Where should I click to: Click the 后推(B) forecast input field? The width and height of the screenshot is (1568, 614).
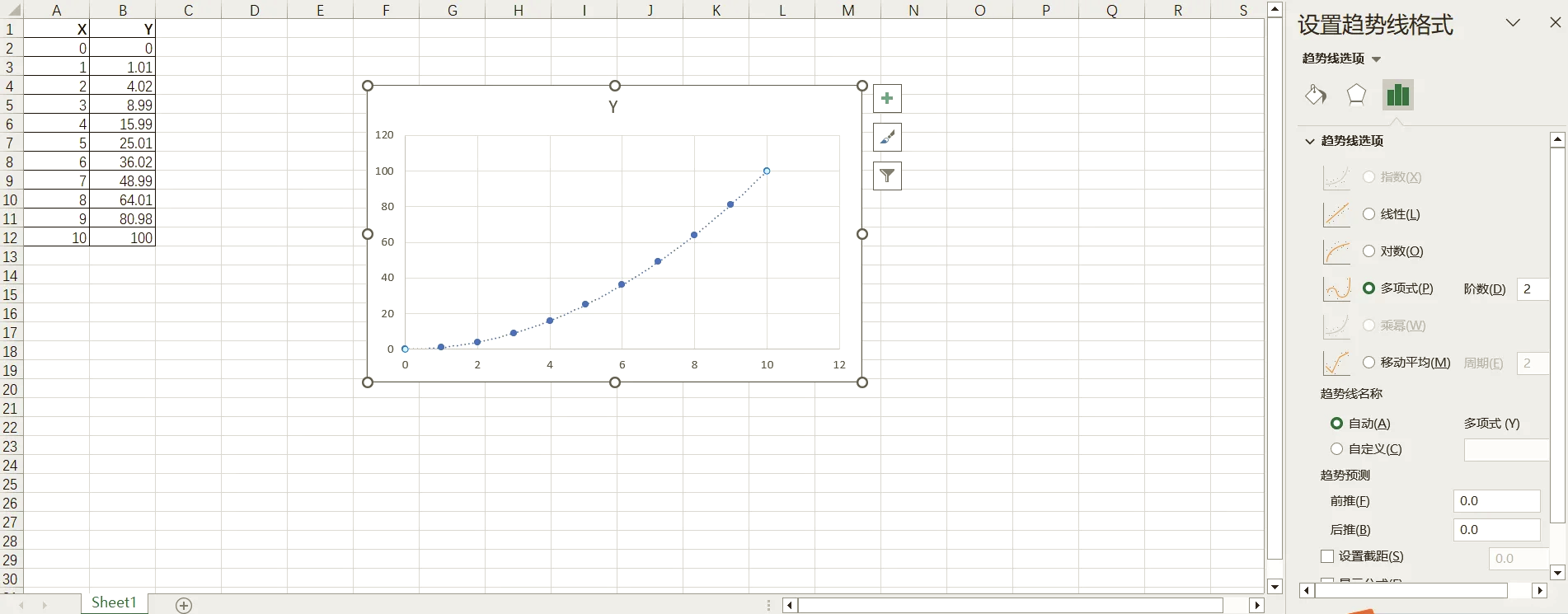coord(1496,530)
